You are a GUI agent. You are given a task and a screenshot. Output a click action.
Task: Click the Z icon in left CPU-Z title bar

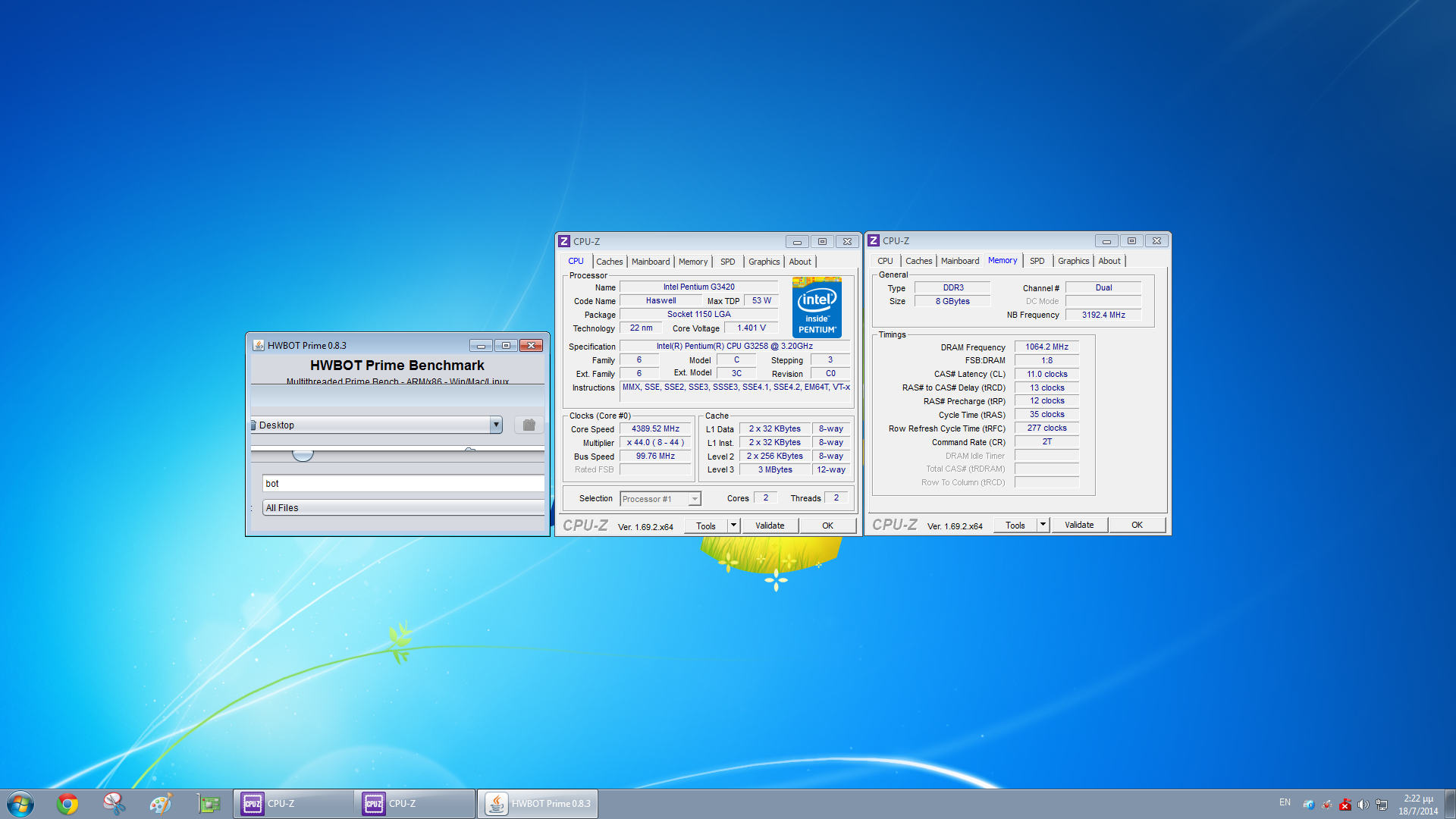563,241
